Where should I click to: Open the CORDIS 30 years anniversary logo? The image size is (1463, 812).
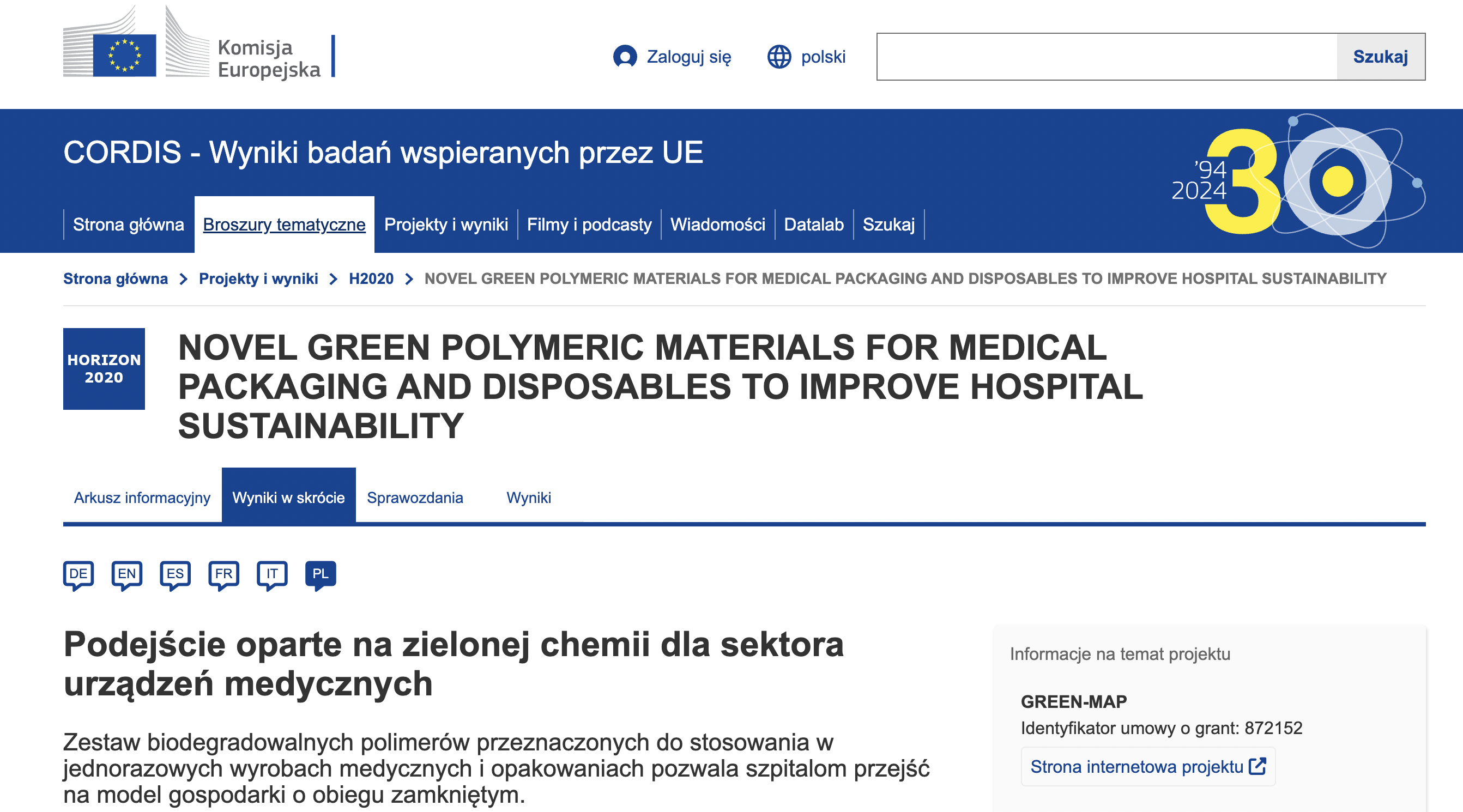(1299, 181)
